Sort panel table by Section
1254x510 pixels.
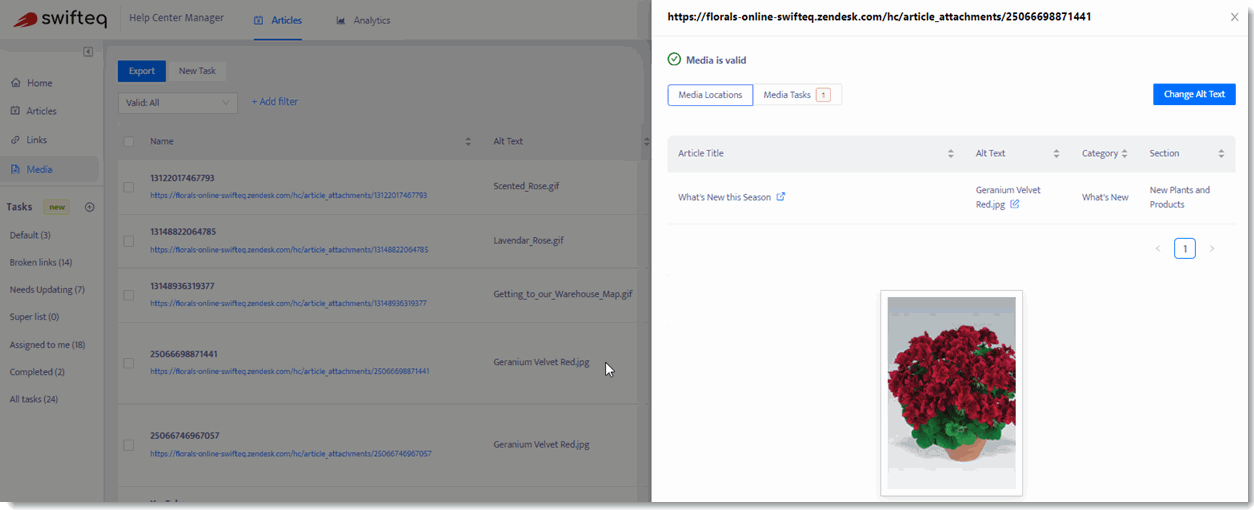click(x=1221, y=154)
